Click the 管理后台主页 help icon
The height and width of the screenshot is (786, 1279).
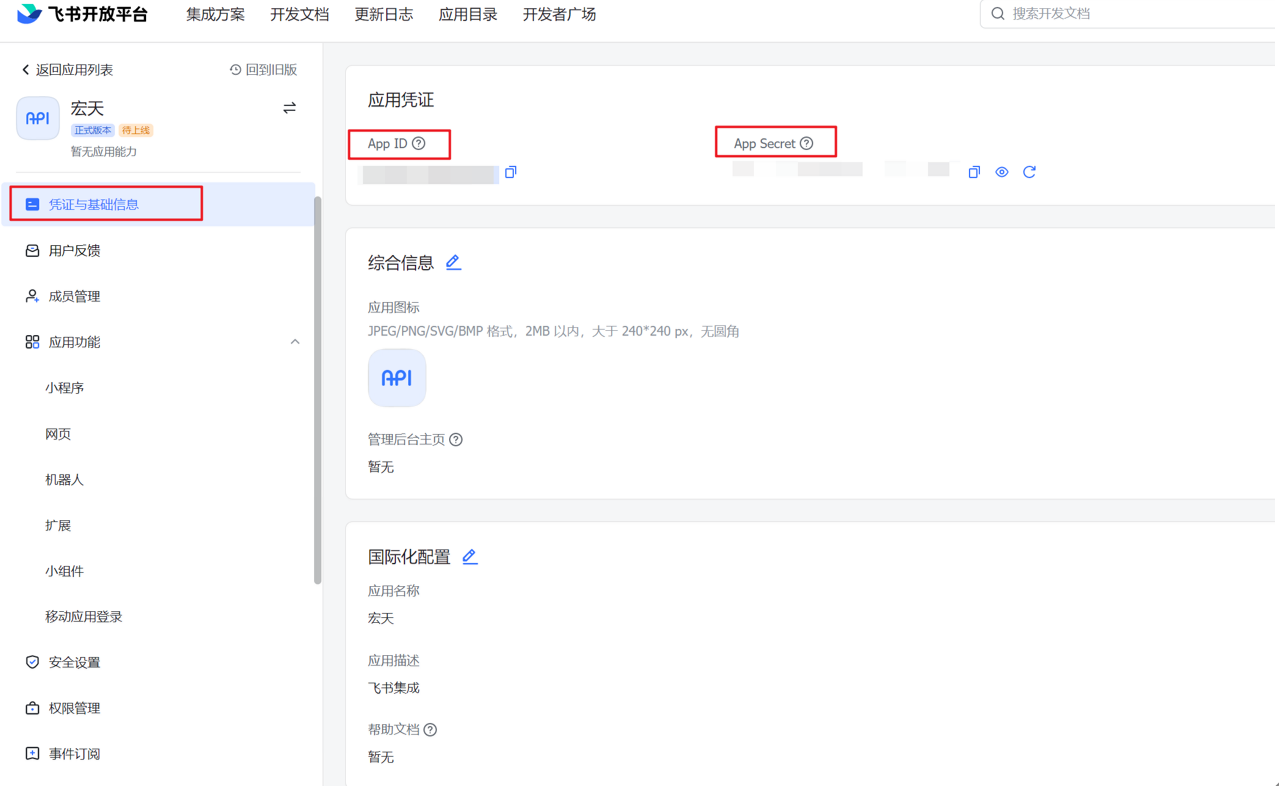(456, 440)
